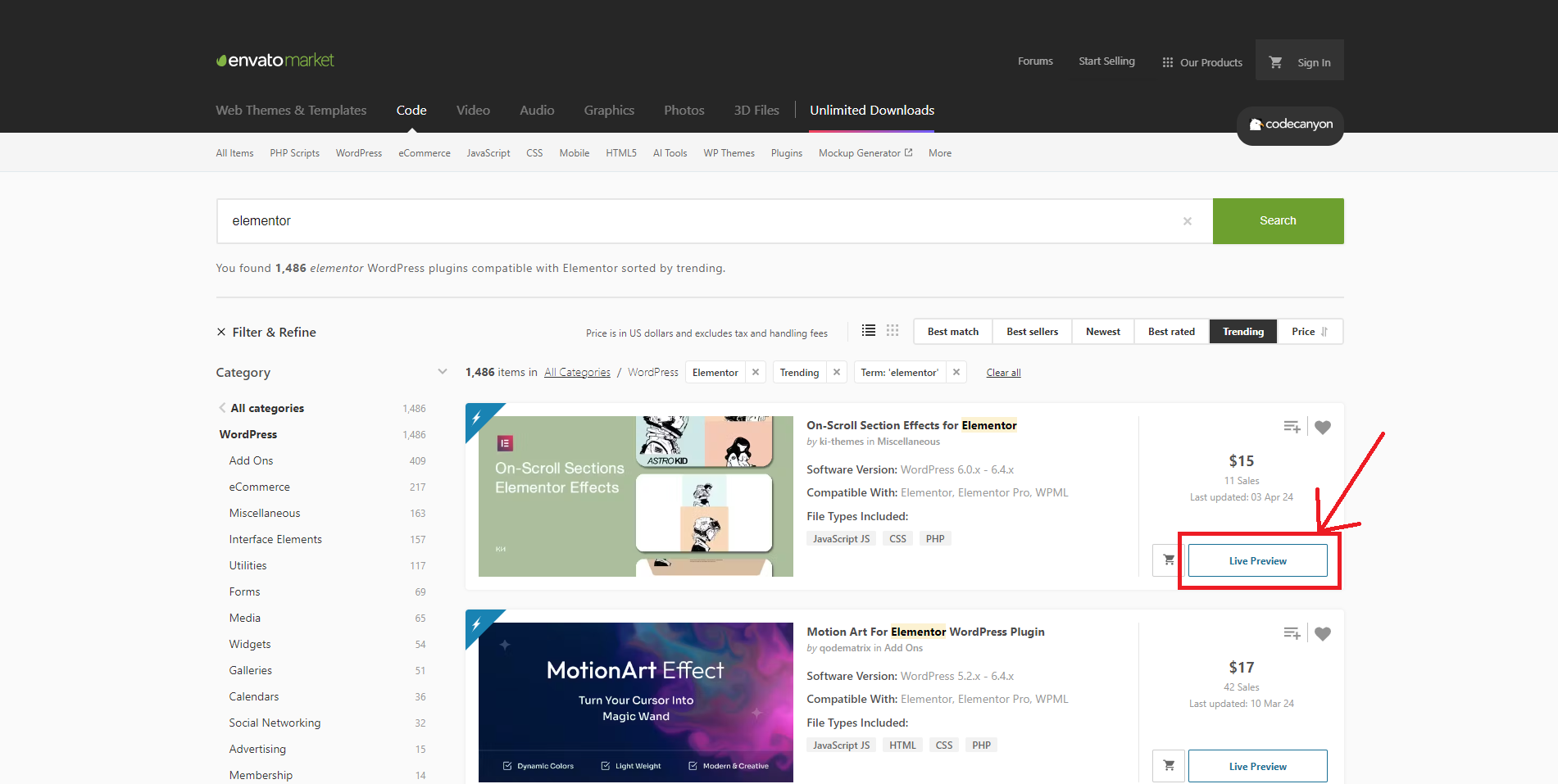
Task: Close the Filter & Refine panel
Action: click(x=221, y=332)
